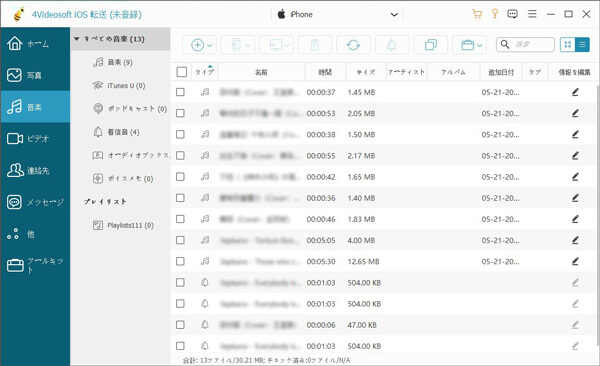Viewport: 600px width, 366px height.
Task: Collapse the すべての音楽 (13) tree
Action: click(77, 39)
